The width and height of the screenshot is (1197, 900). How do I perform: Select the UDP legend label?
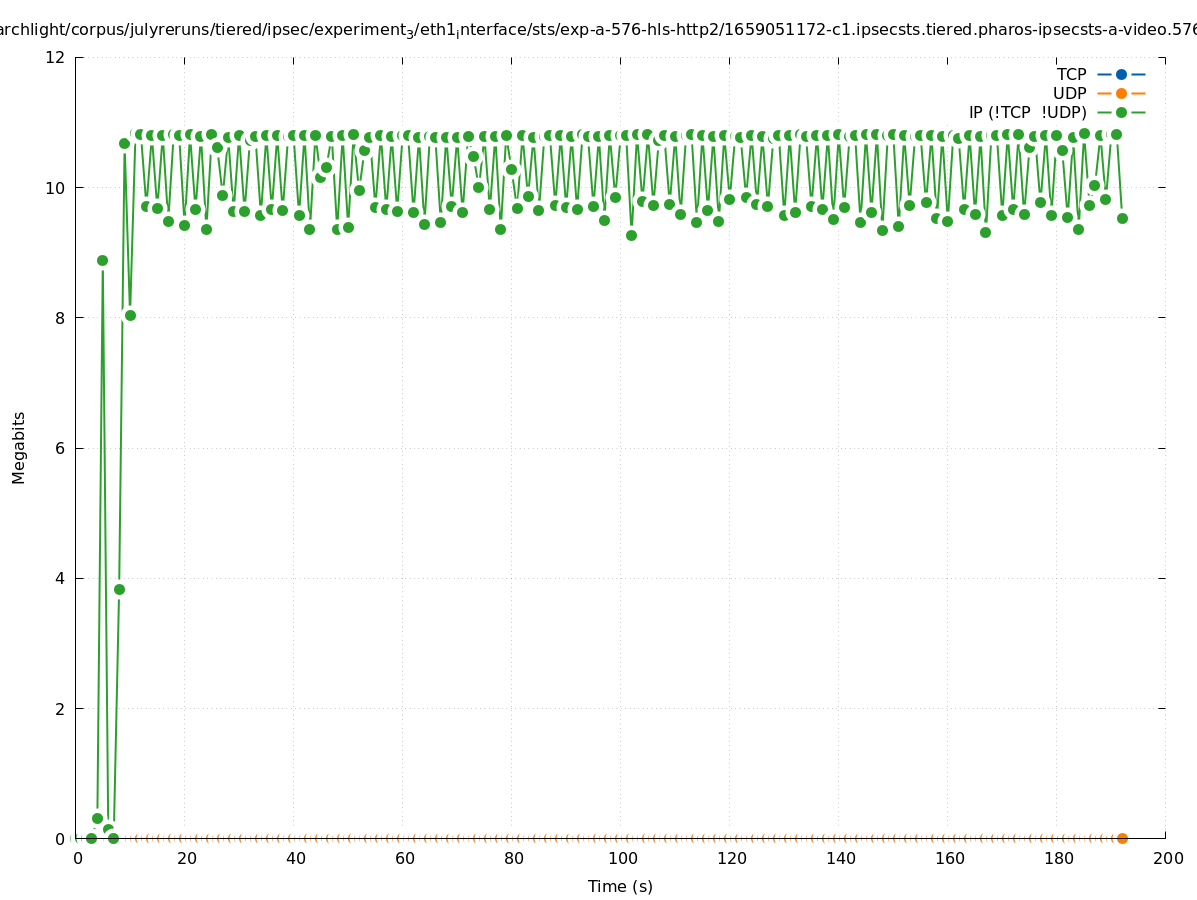pyautogui.click(x=1069, y=93)
